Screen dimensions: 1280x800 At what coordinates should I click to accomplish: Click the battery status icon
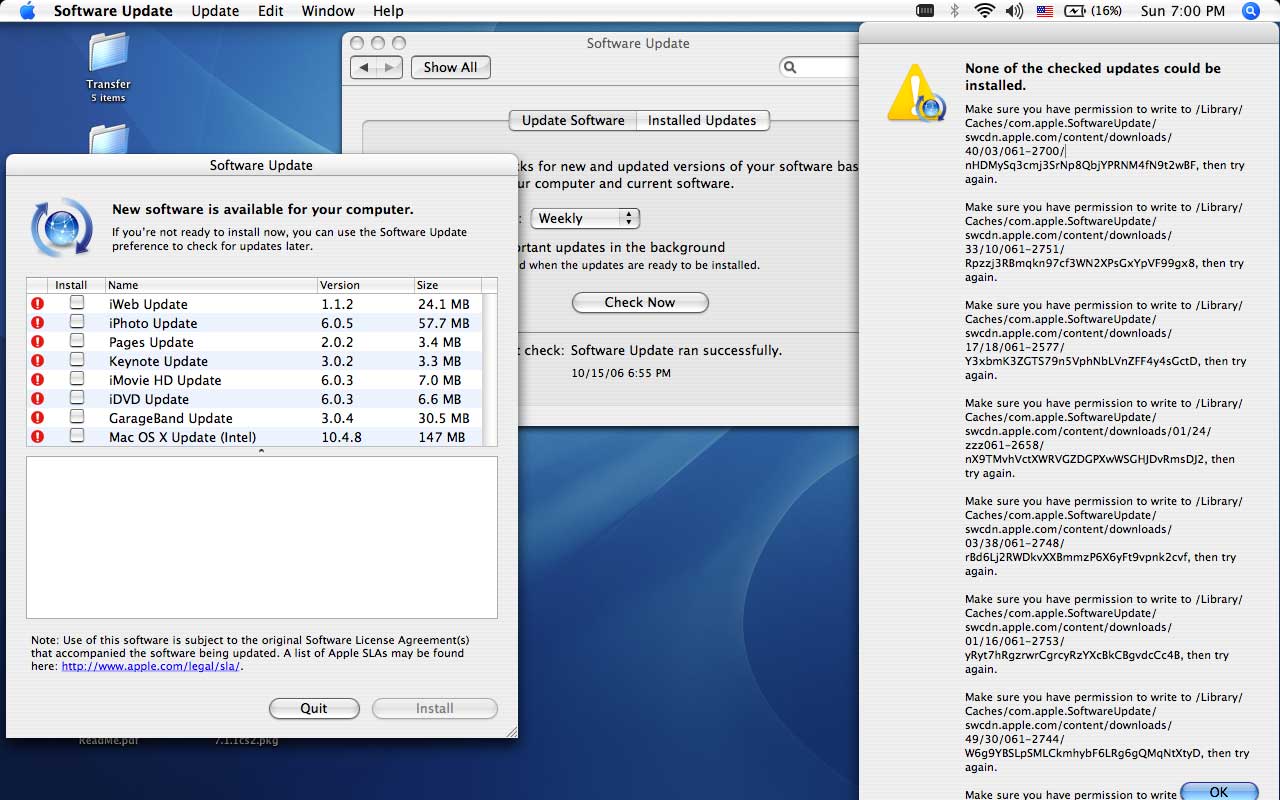pos(1075,11)
